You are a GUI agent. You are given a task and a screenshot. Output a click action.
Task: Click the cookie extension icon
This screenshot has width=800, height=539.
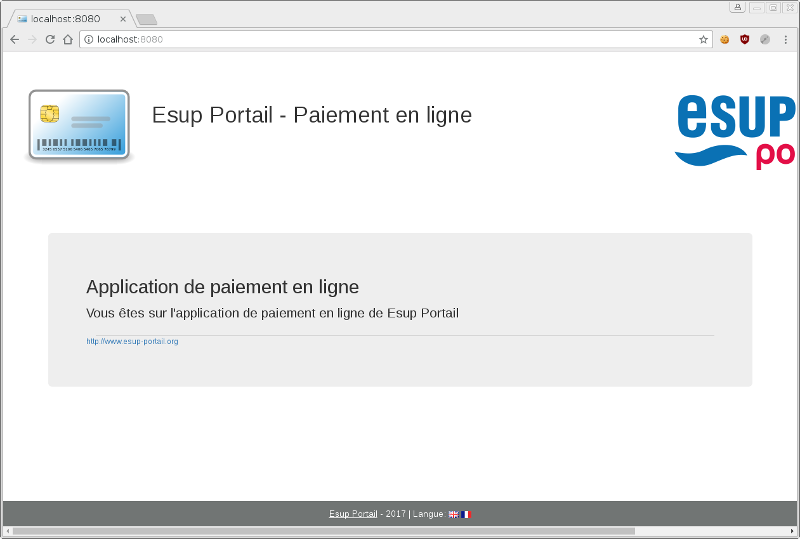[x=725, y=40]
